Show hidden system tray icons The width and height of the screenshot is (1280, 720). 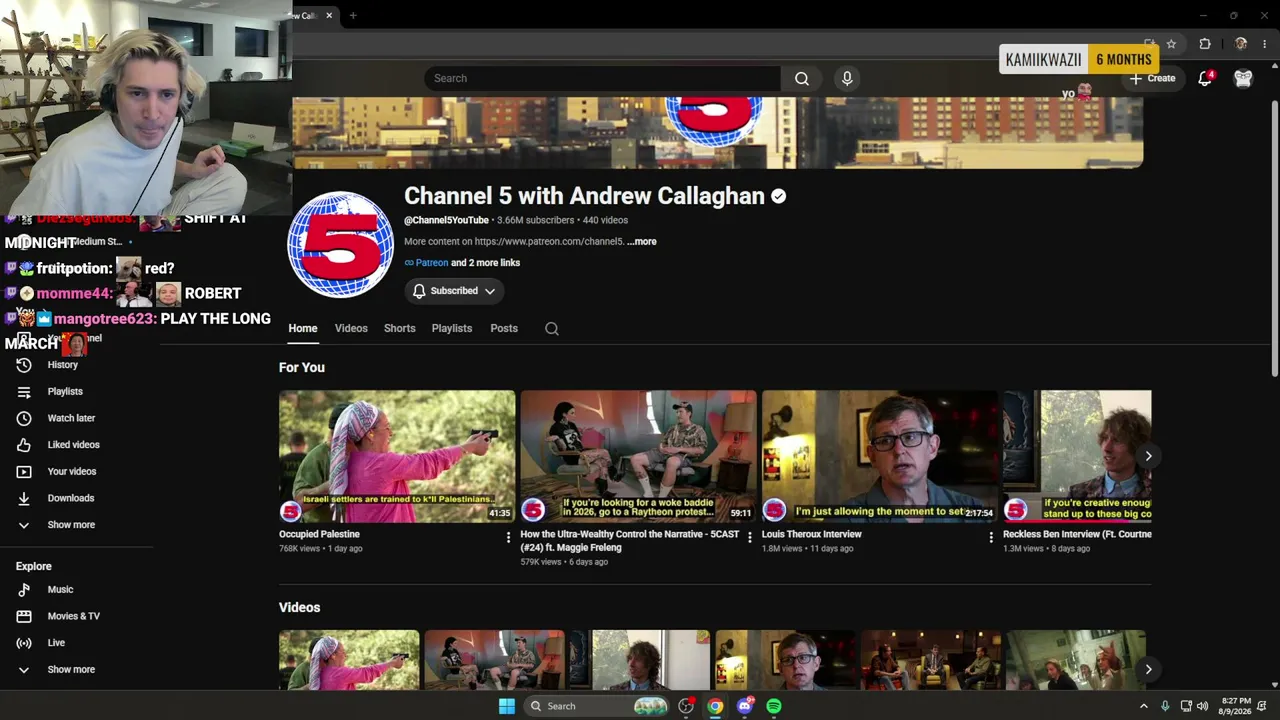click(1144, 706)
